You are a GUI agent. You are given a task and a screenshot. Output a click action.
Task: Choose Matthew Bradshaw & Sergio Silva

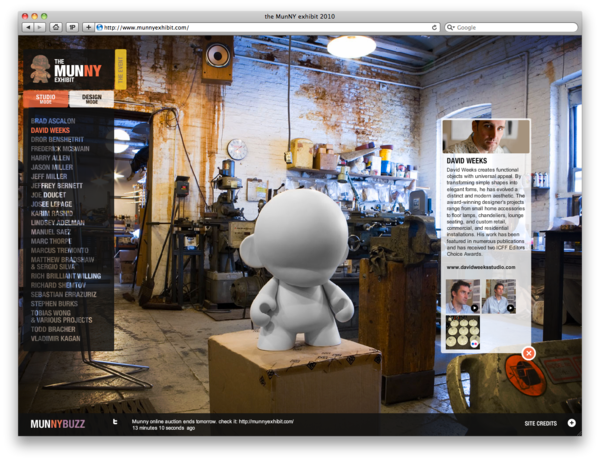coord(62,263)
